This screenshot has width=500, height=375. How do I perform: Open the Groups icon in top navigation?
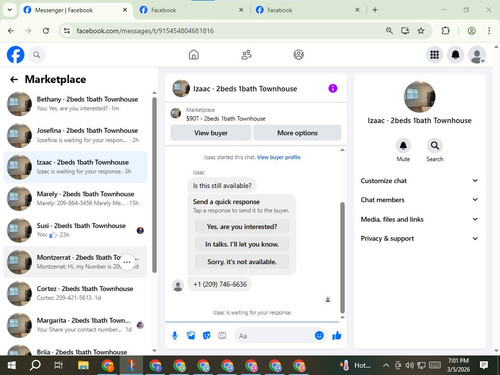(298, 55)
